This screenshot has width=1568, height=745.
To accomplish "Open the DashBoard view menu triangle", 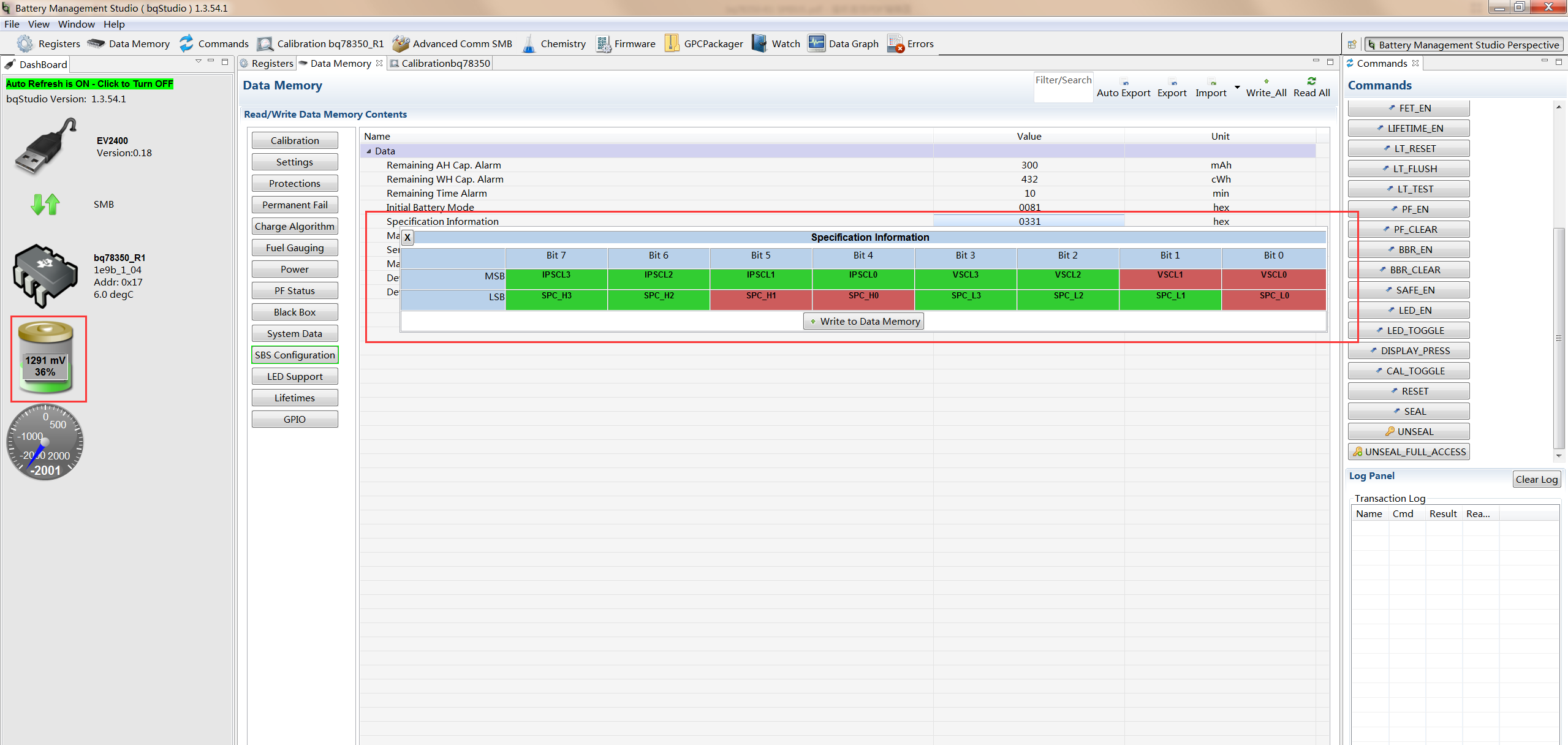I will (x=198, y=62).
